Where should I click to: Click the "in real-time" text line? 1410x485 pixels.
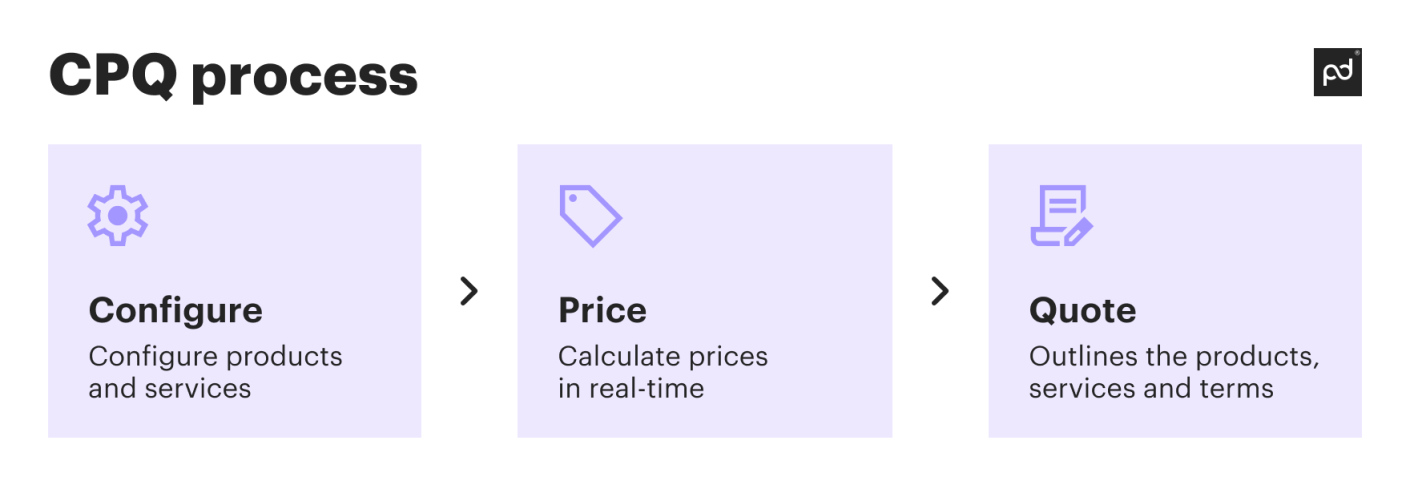point(630,388)
